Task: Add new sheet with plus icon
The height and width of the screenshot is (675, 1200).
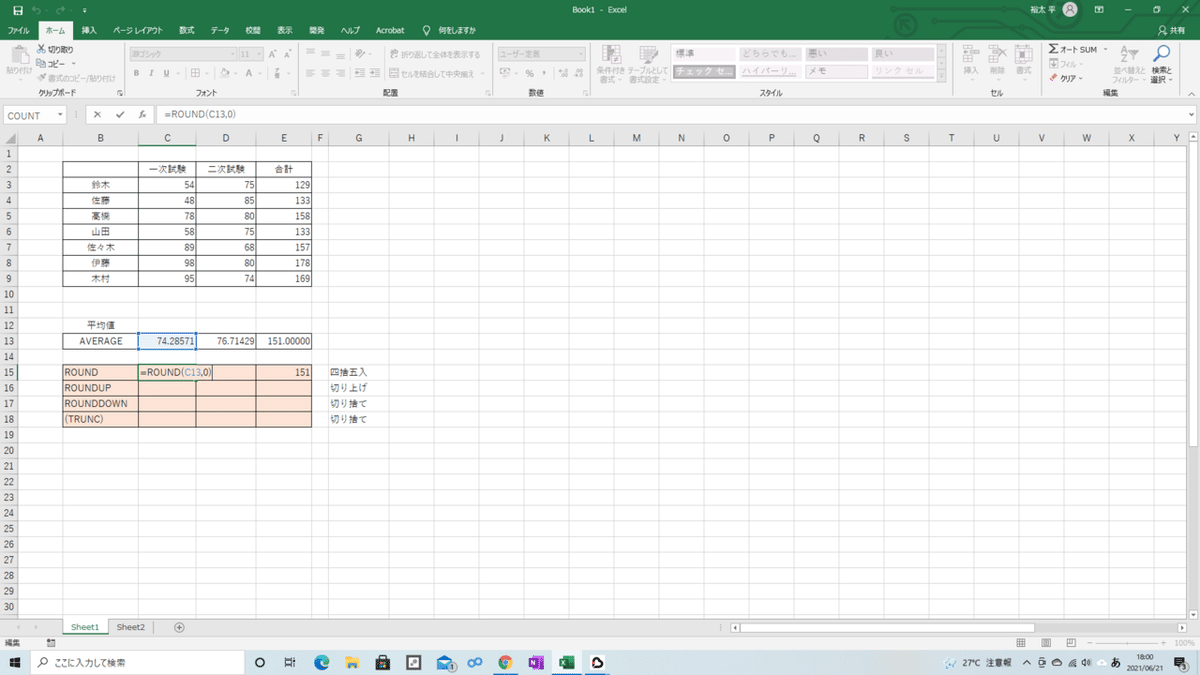Action: click(x=180, y=627)
